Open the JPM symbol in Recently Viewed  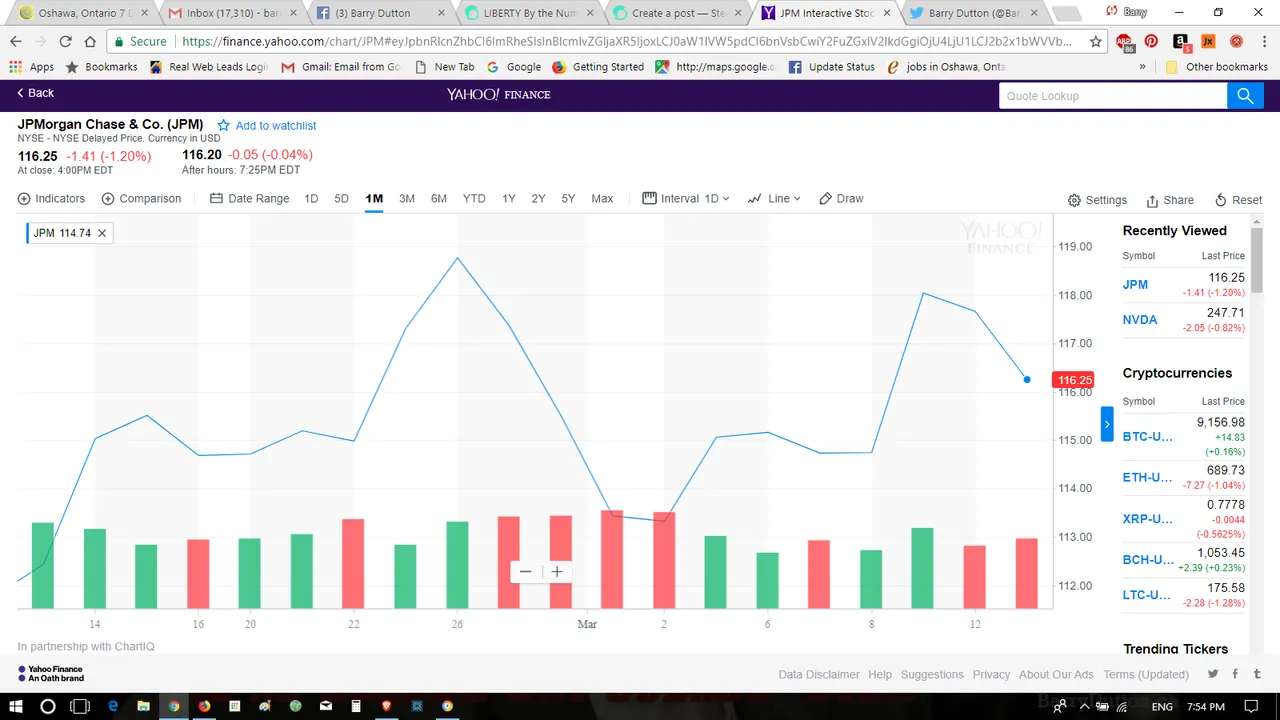(1135, 285)
